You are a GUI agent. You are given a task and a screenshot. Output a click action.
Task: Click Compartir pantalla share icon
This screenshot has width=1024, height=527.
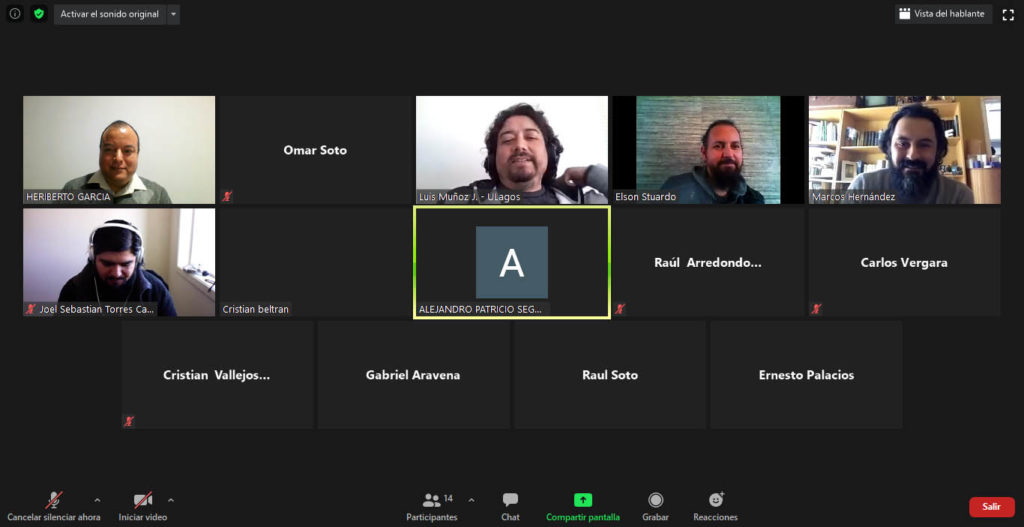click(x=582, y=506)
